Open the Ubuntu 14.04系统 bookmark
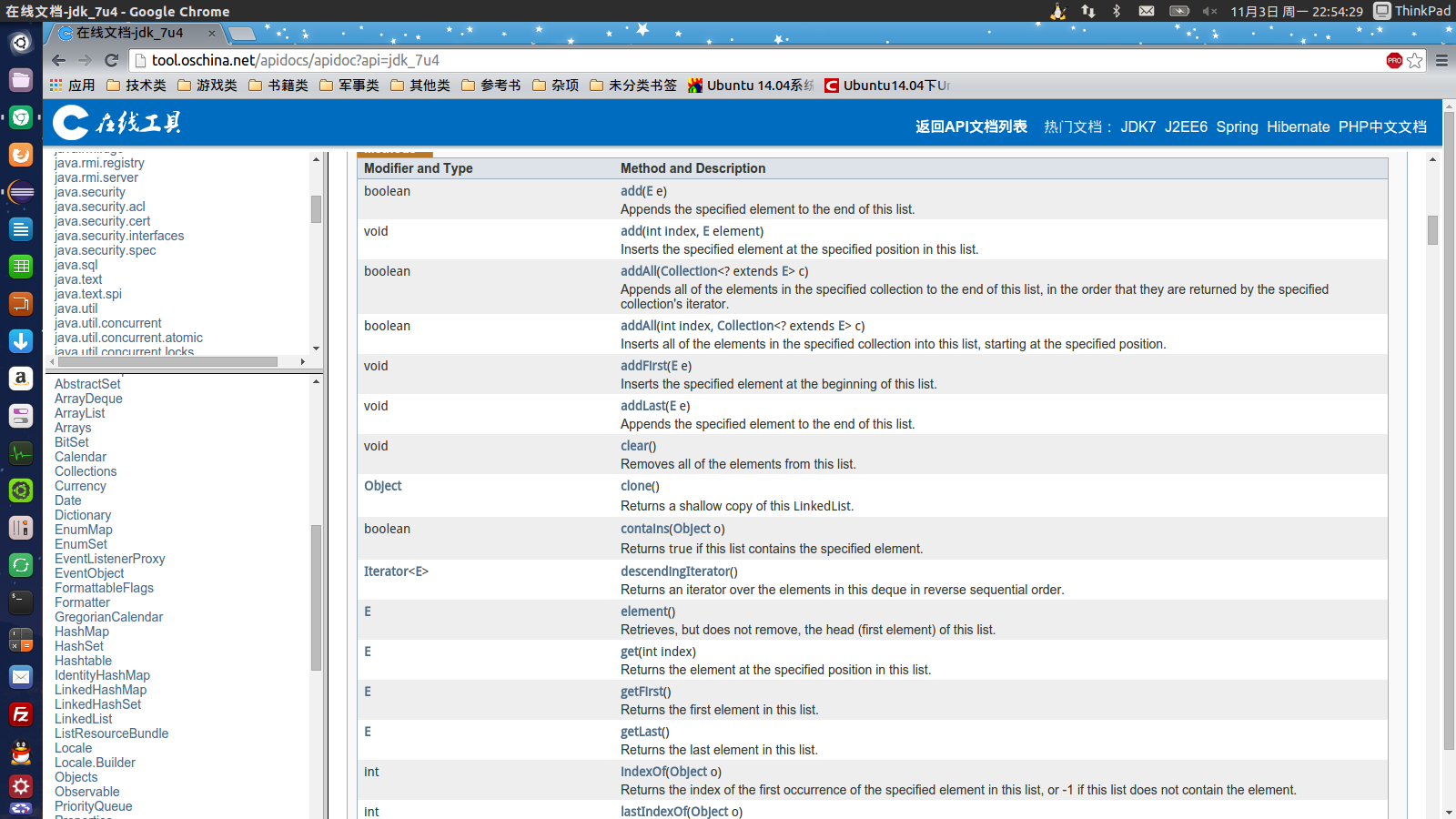 (x=752, y=86)
